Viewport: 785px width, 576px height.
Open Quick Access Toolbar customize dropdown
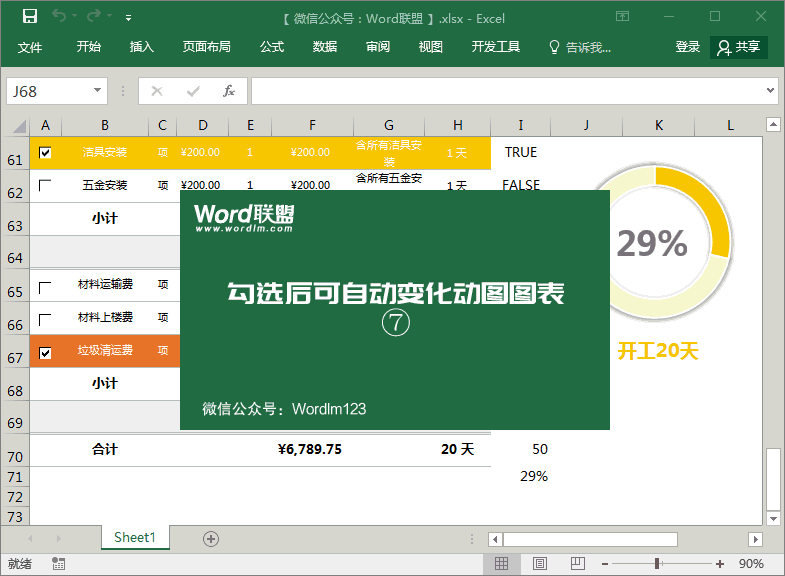(x=128, y=18)
